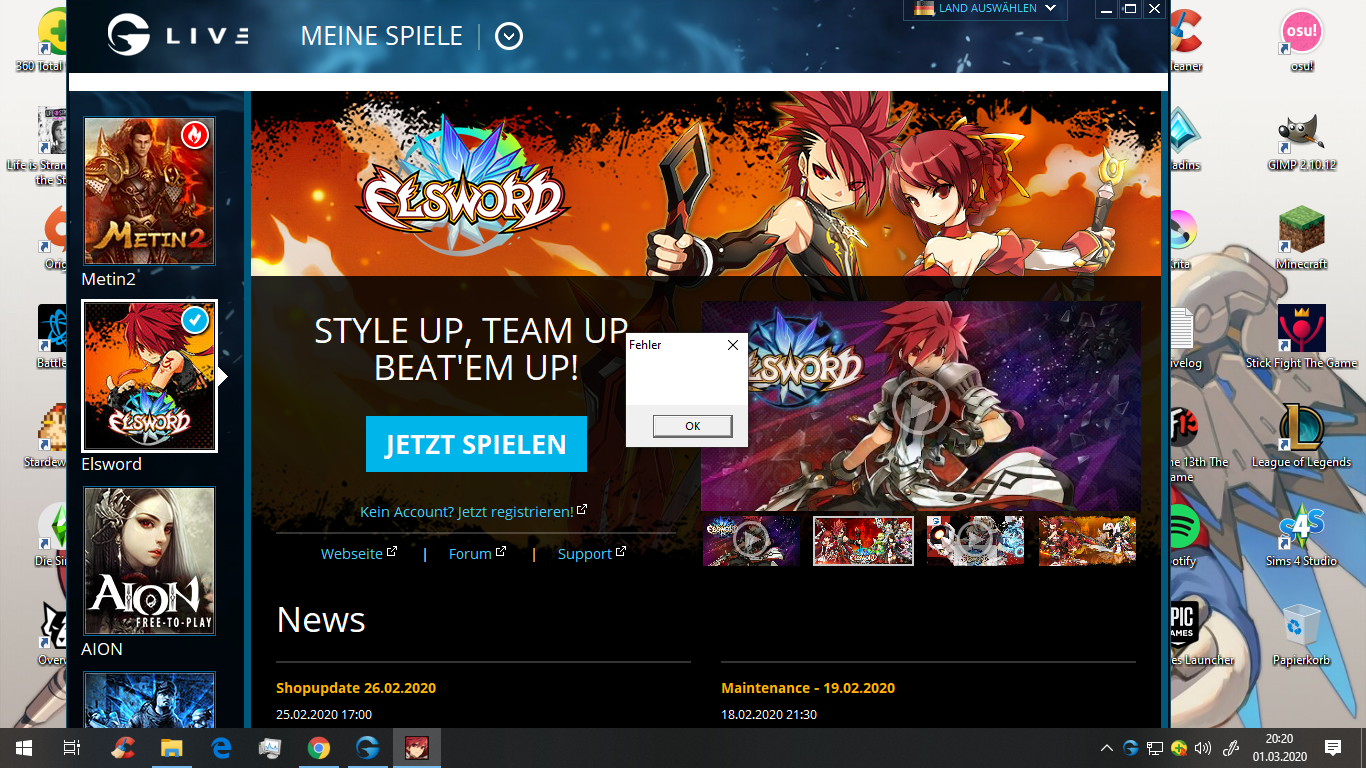Open File Explorer from the taskbar
The image size is (1366, 768).
click(172, 748)
